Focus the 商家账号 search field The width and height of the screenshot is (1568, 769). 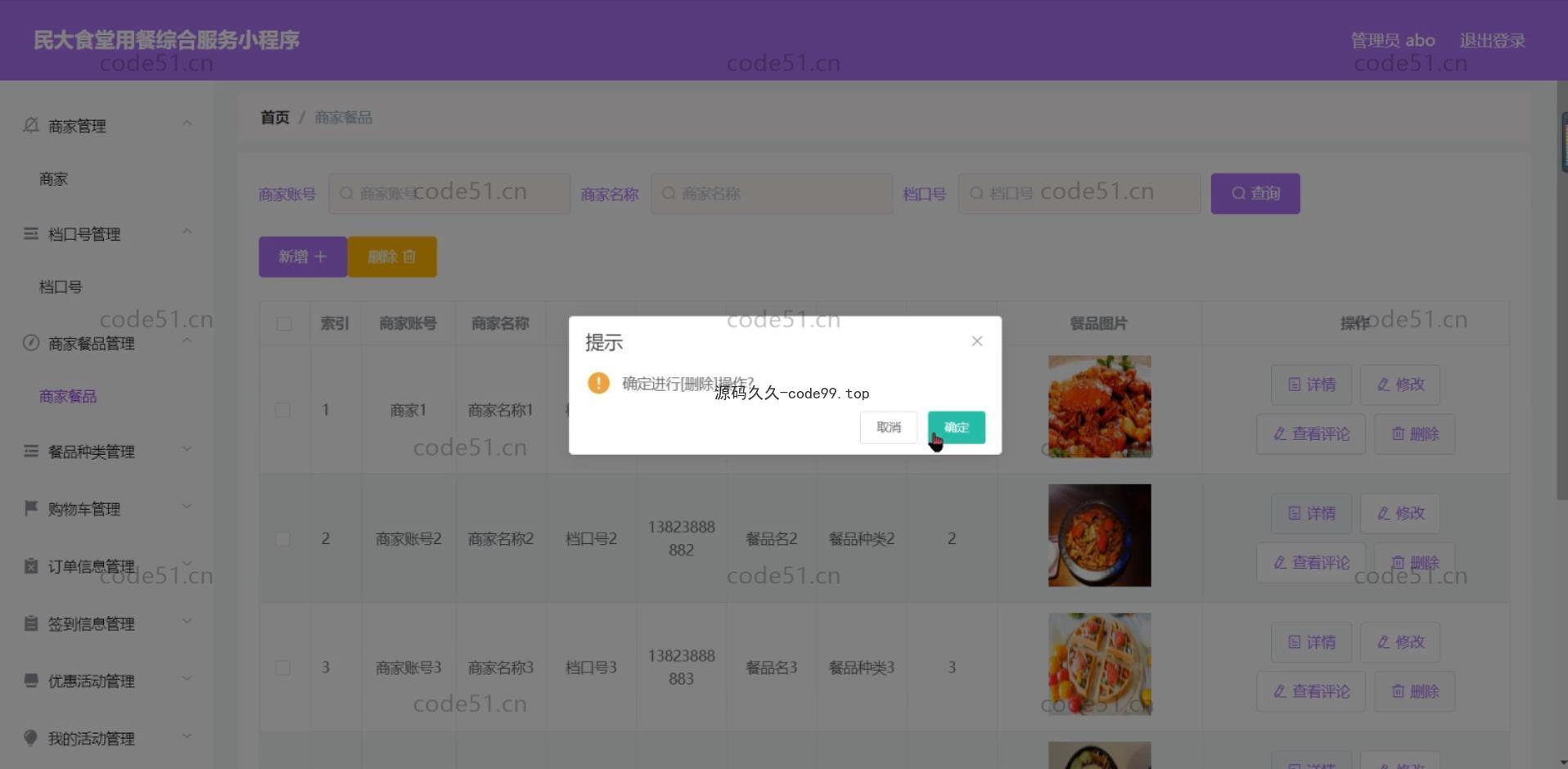[x=449, y=194]
